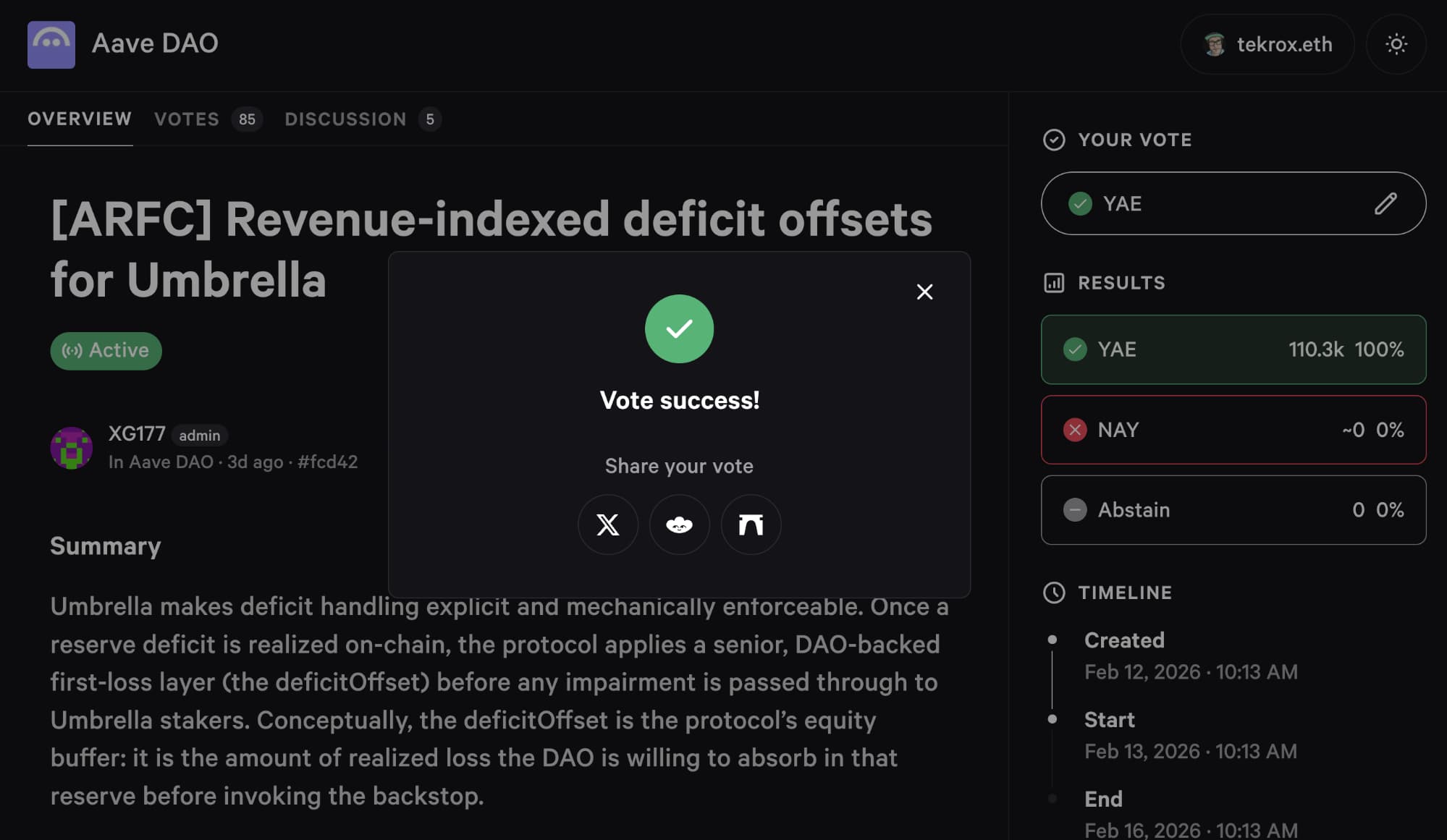Click the Active status badge

coord(106,351)
